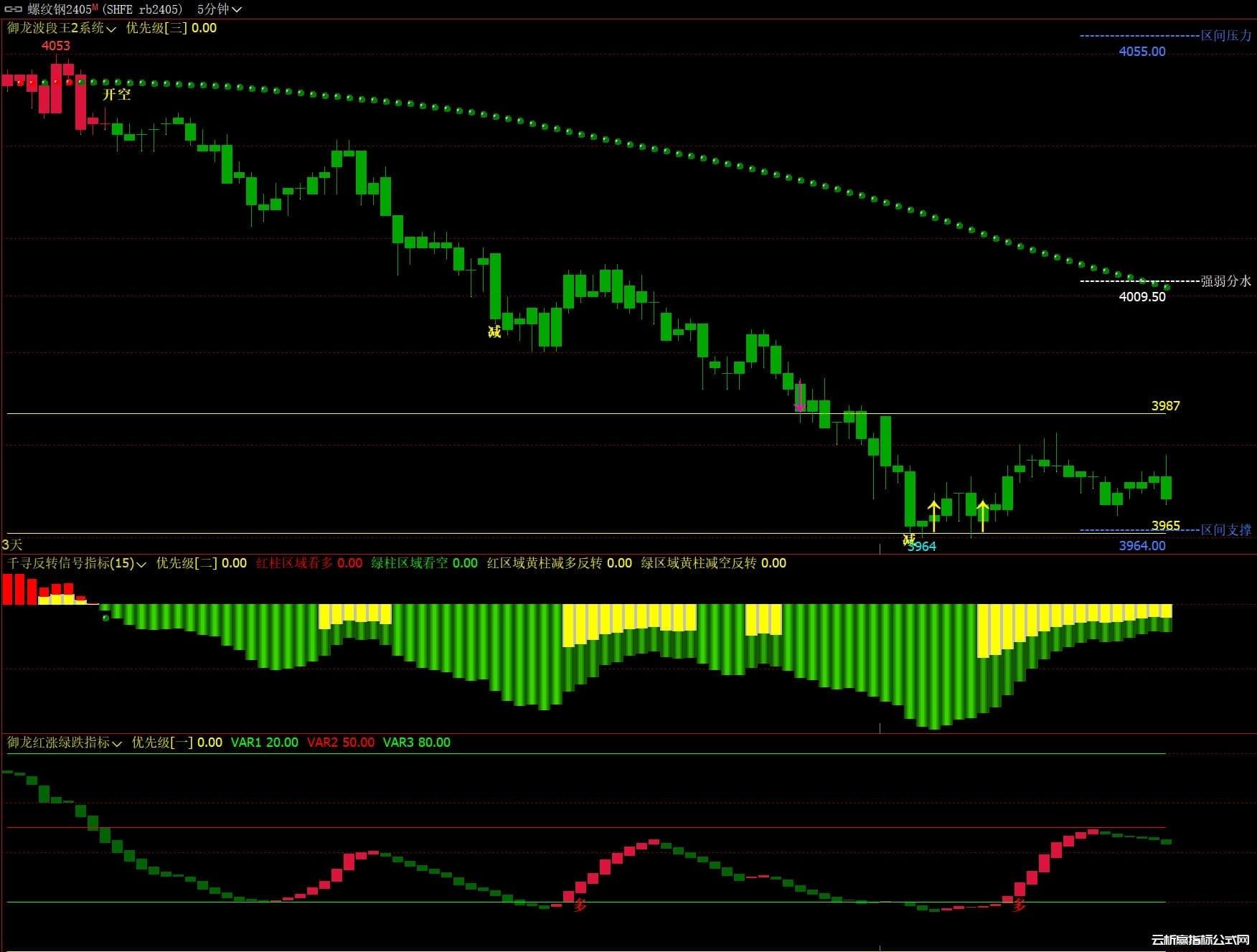Click the 4009.50 value
1257x952 pixels.
click(1142, 296)
